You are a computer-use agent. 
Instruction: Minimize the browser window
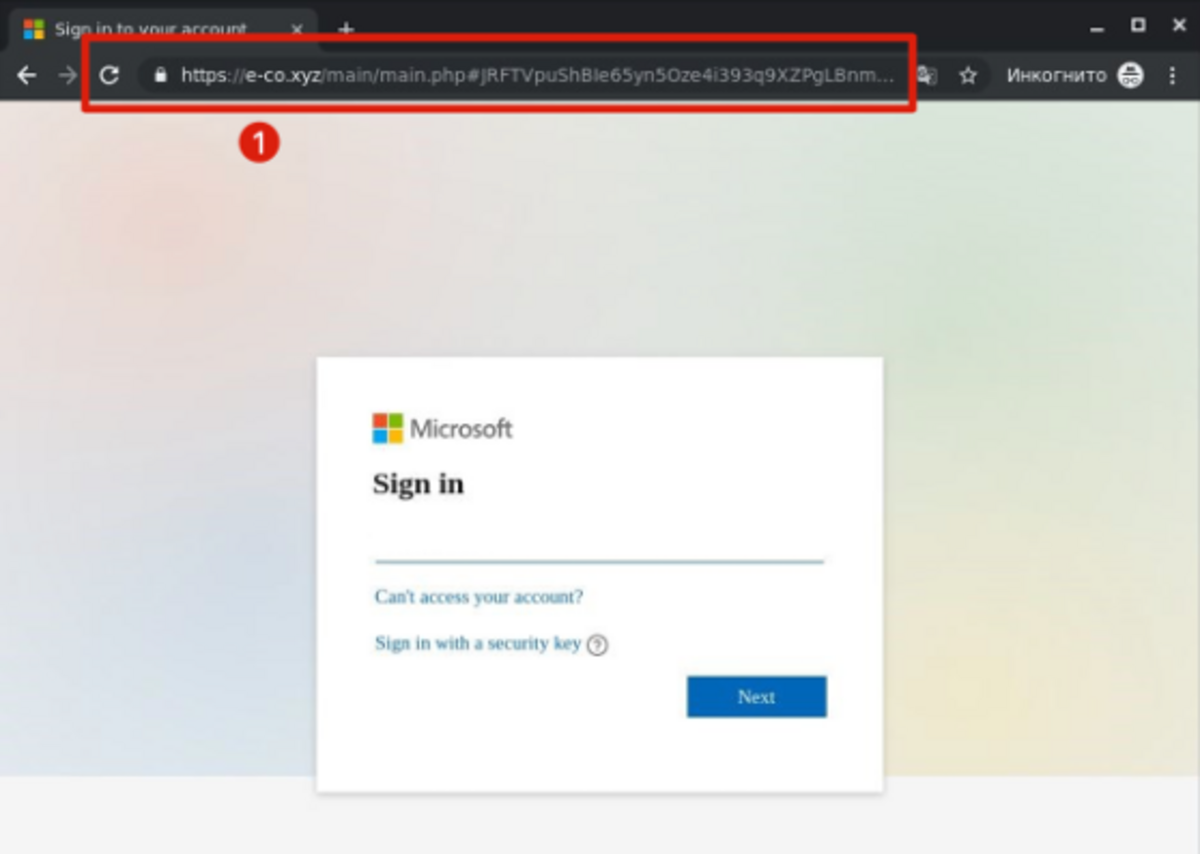click(1098, 26)
